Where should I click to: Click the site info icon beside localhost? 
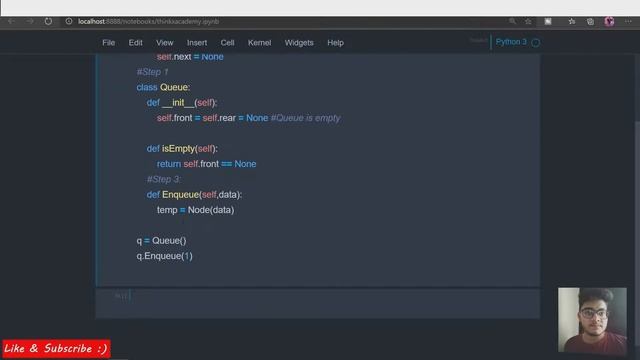pyautogui.click(x=69, y=21)
